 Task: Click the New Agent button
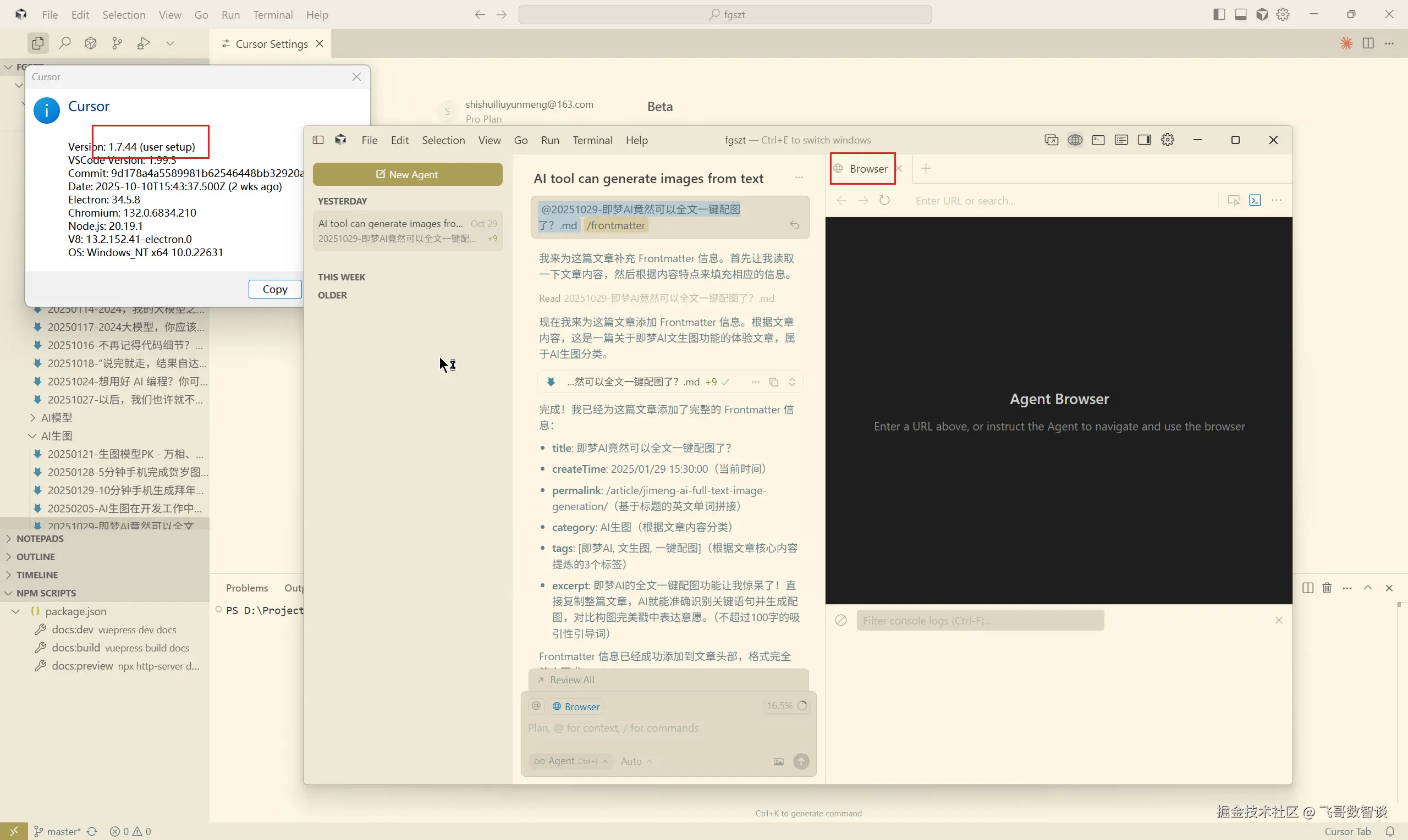(407, 174)
